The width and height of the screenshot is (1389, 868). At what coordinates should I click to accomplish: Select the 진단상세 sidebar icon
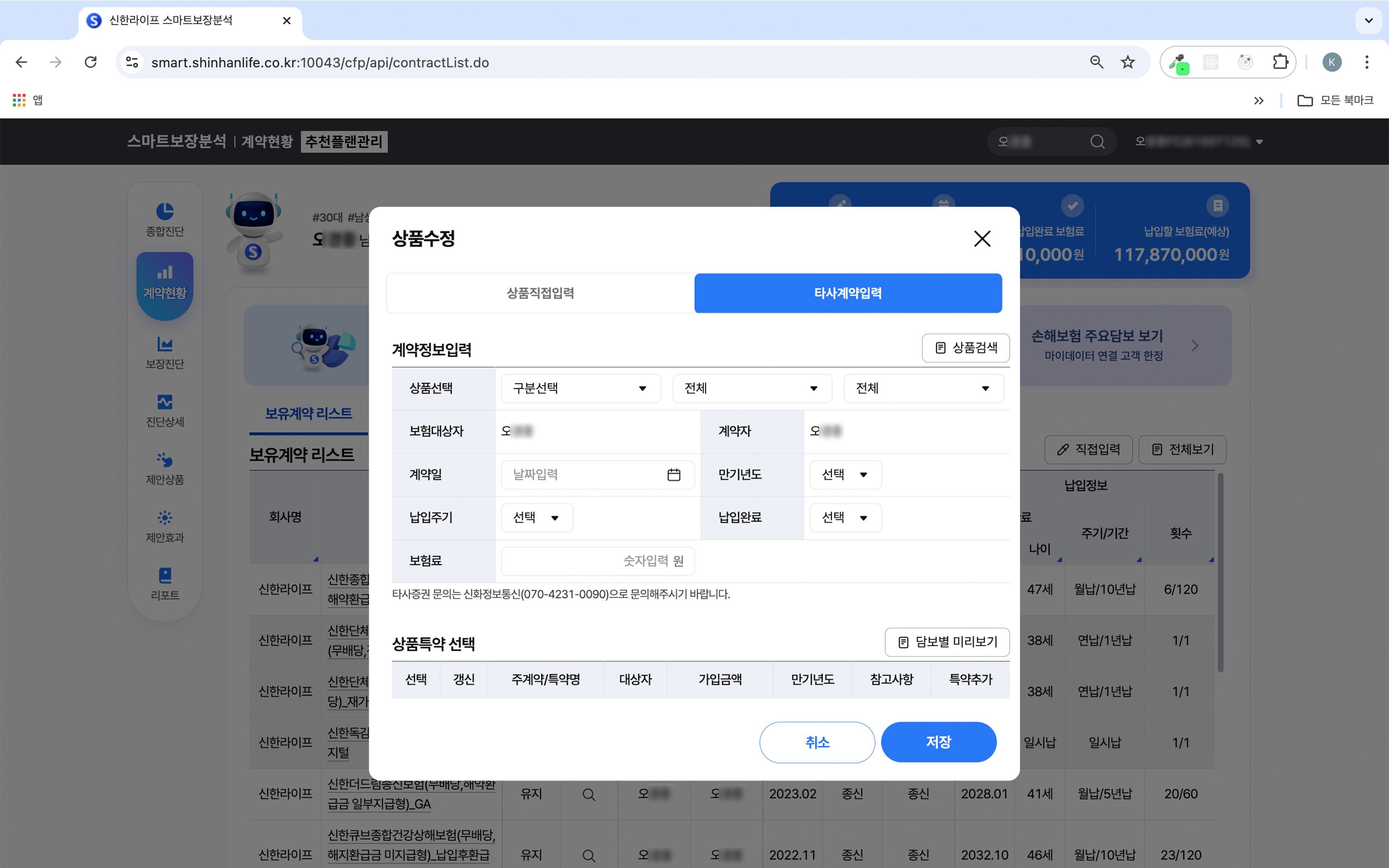tap(165, 409)
